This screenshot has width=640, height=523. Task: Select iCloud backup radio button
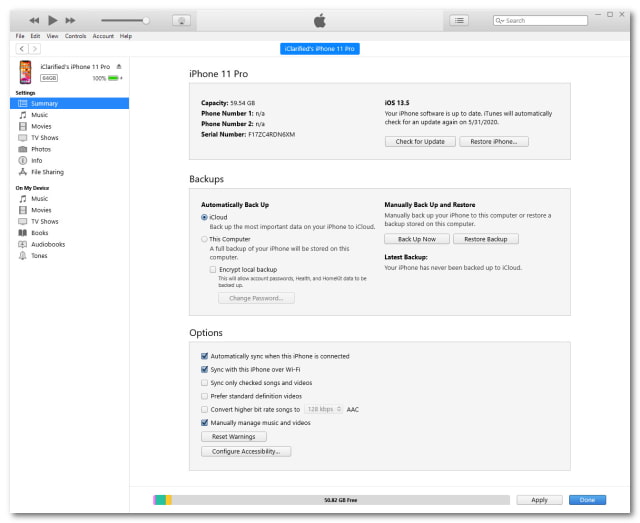pos(204,218)
